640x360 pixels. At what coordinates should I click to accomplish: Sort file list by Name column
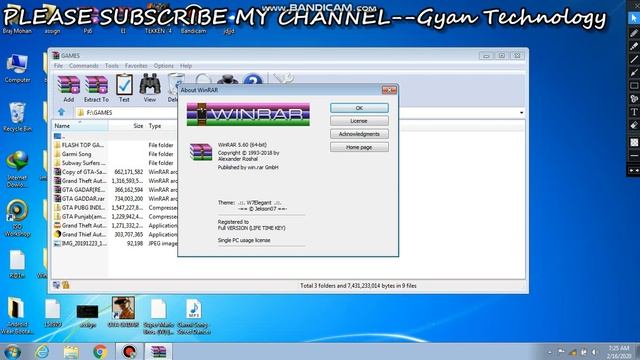[80, 126]
